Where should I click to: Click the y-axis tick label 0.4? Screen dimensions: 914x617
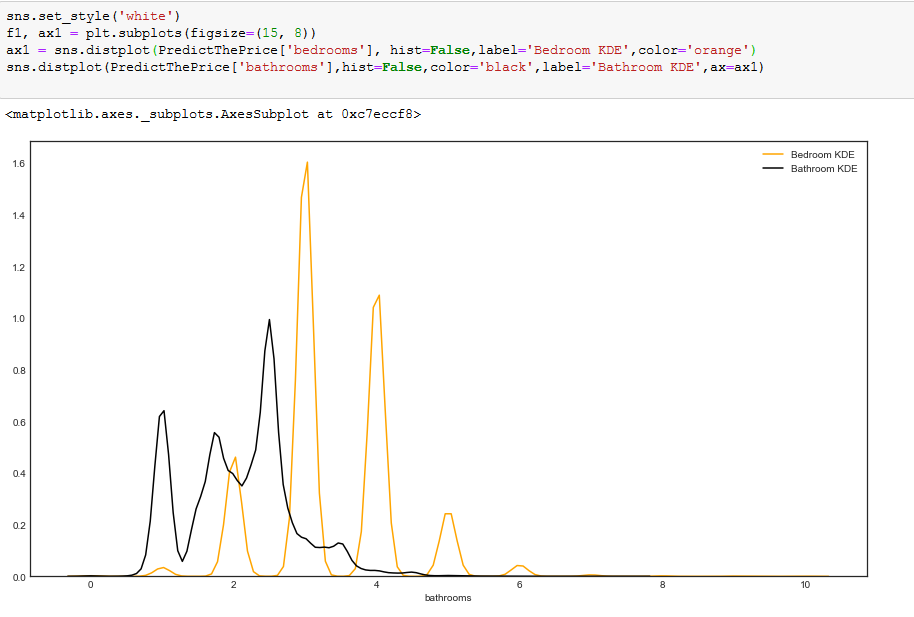pyautogui.click(x=19, y=474)
